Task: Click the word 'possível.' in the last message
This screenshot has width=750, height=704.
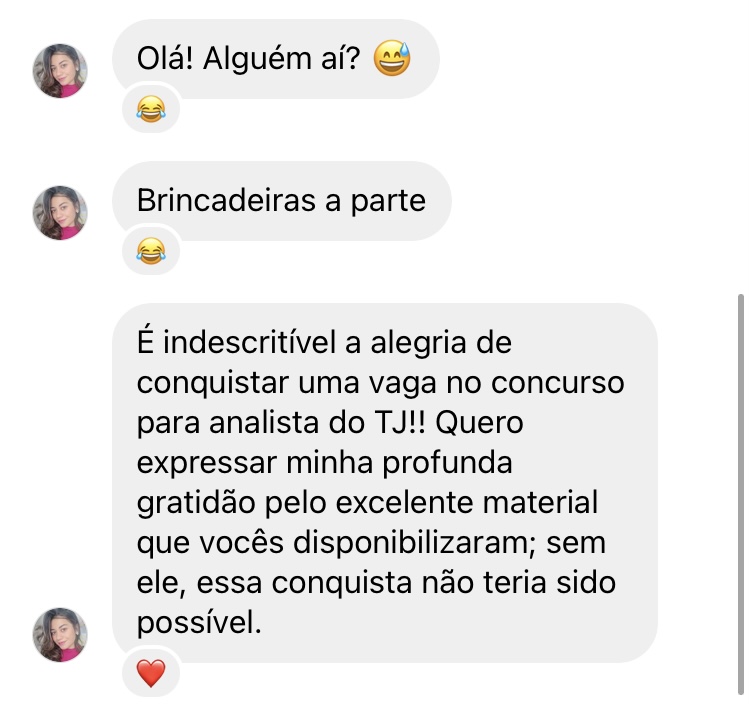Action: pyautogui.click(x=199, y=623)
